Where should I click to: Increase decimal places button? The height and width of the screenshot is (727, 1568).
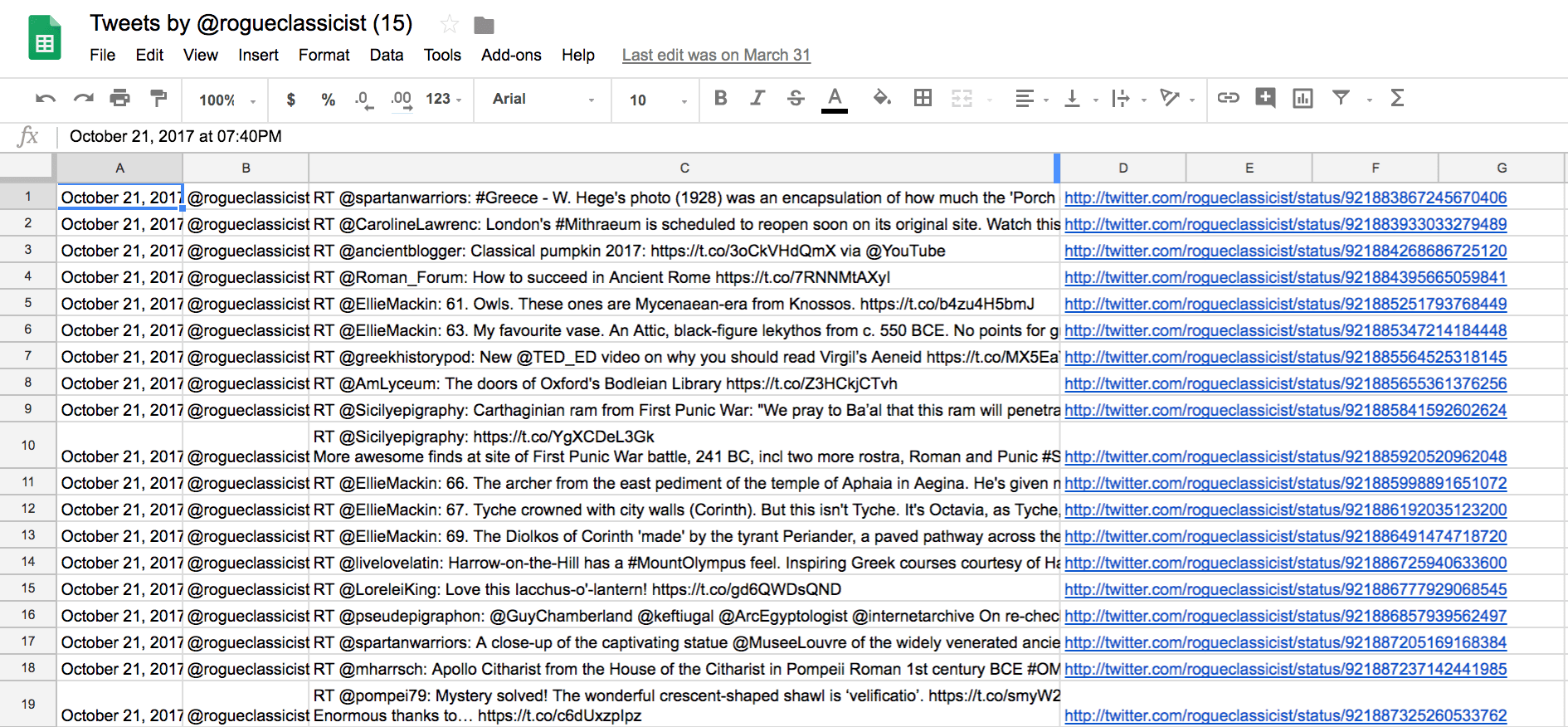[402, 100]
